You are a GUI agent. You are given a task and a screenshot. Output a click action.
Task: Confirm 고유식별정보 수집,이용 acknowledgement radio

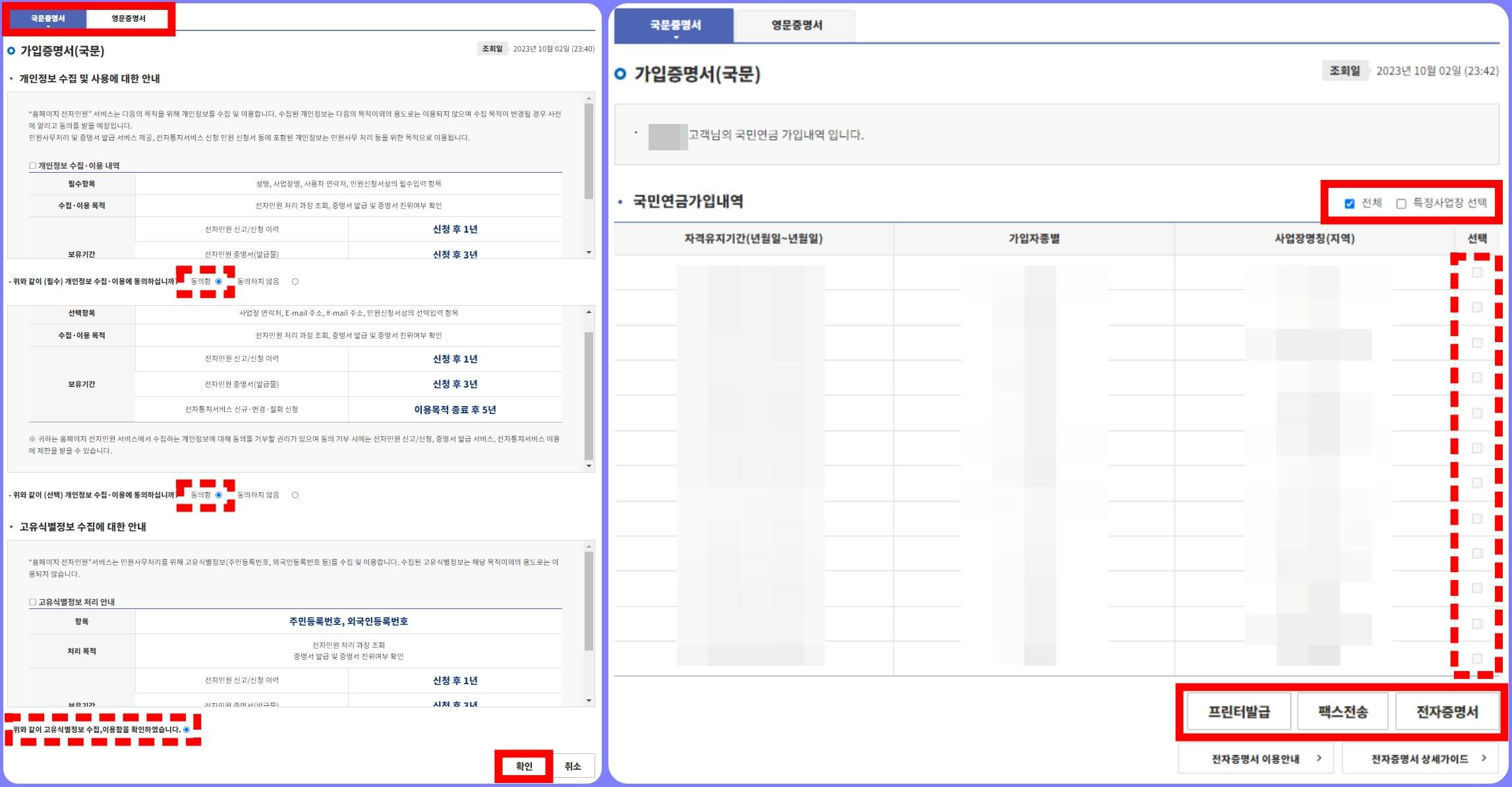[x=187, y=730]
